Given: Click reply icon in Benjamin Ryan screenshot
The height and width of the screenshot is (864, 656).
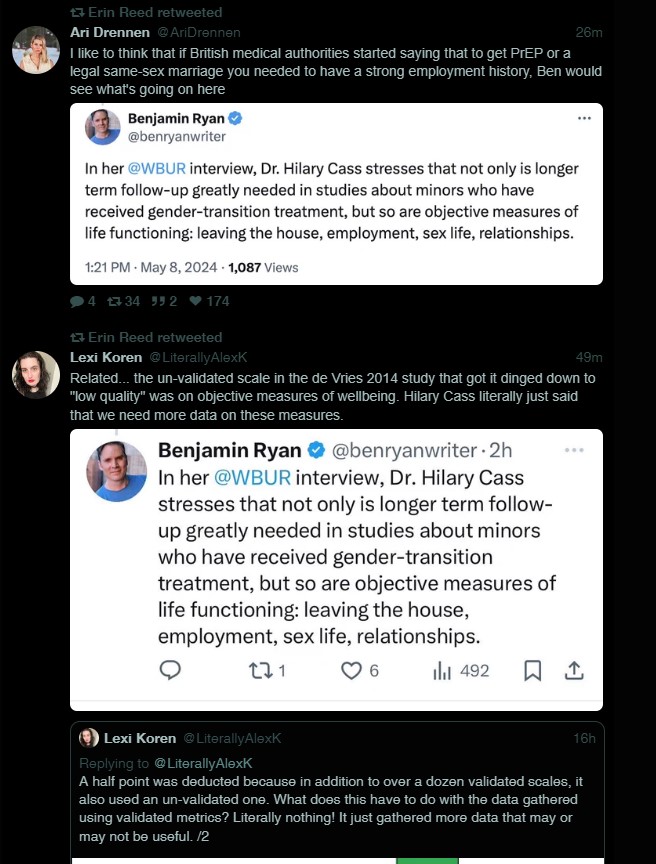Looking at the screenshot, I should (x=171, y=671).
